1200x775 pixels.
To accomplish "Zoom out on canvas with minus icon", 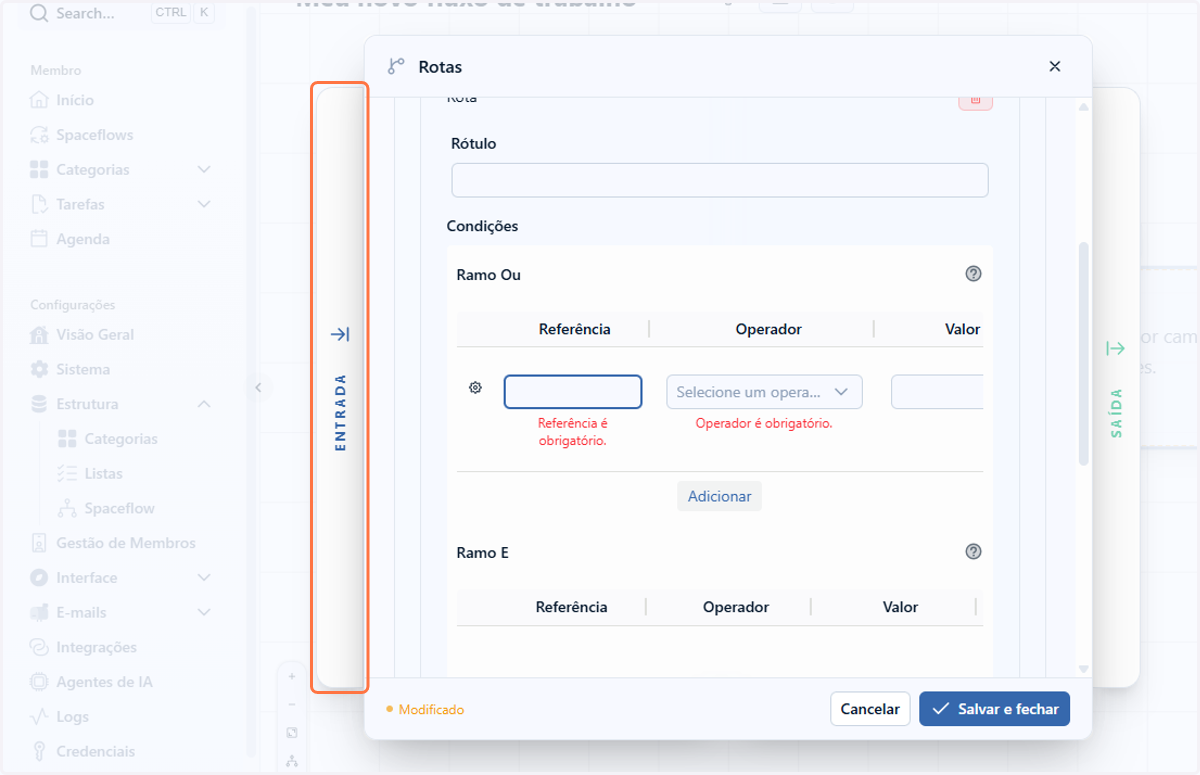I will pyautogui.click(x=292, y=704).
